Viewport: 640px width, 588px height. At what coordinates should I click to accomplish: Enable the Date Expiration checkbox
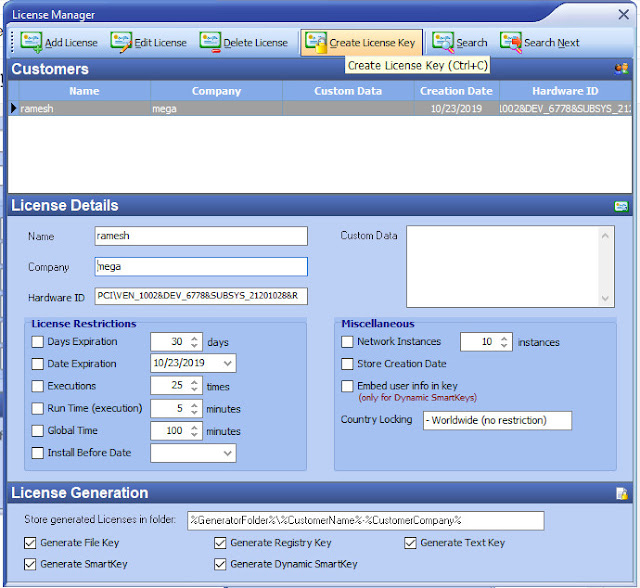pyautogui.click(x=38, y=364)
